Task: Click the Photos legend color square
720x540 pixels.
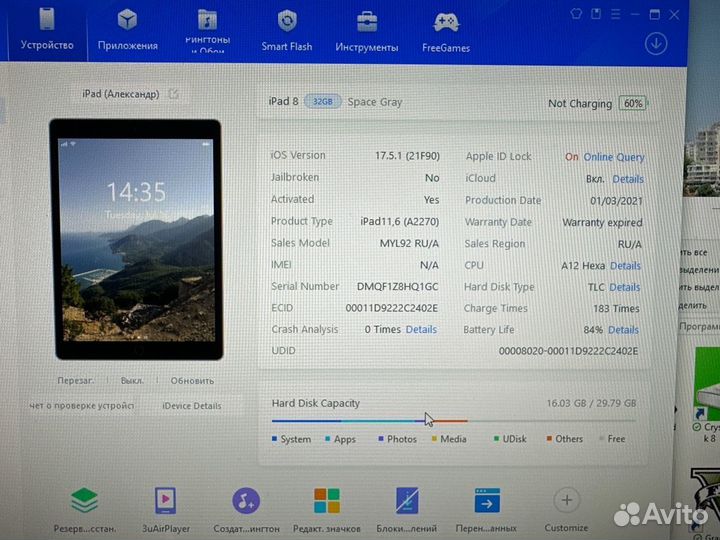Action: [x=381, y=439]
